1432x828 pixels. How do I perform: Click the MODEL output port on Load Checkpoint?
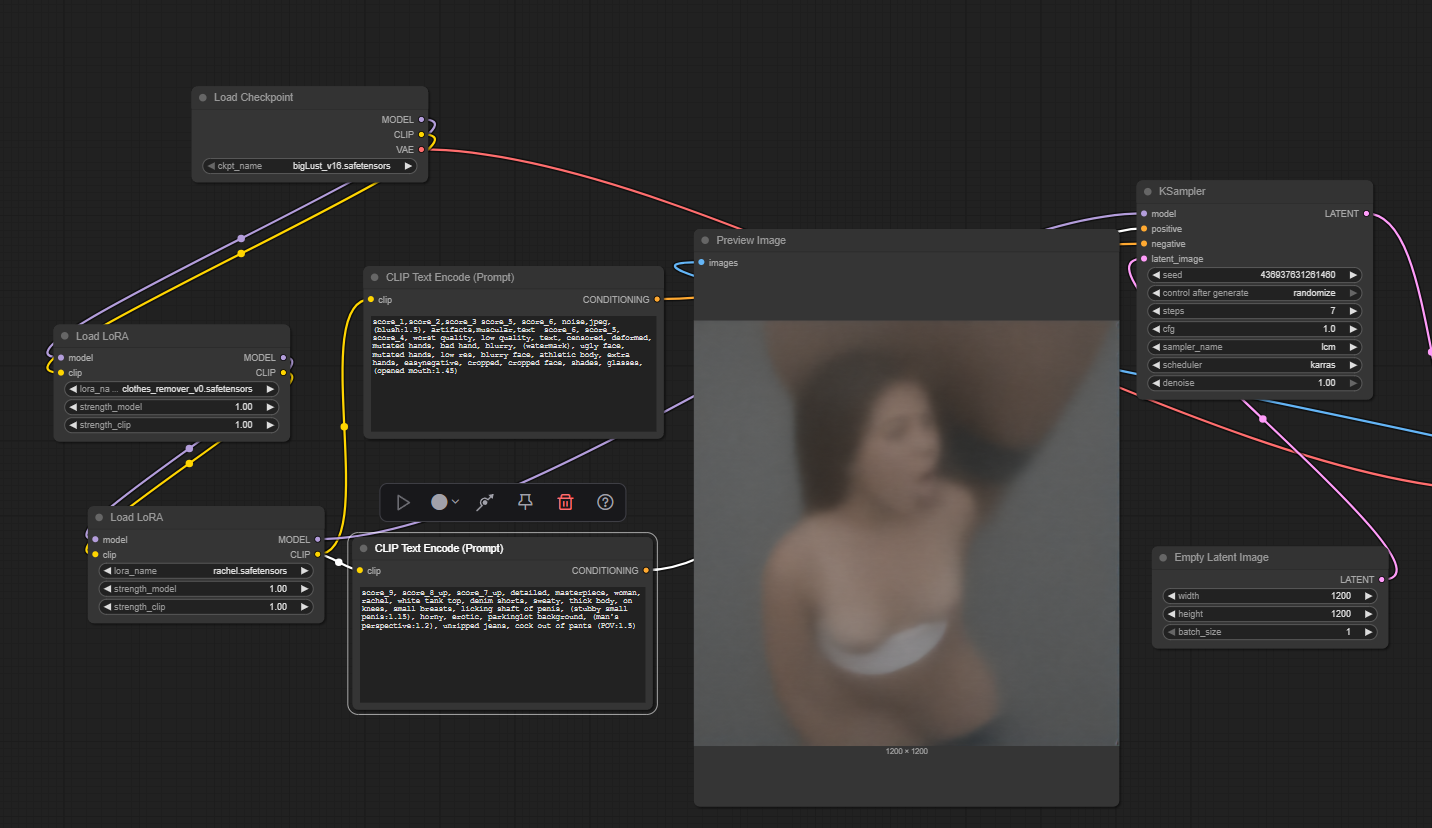tap(421, 120)
